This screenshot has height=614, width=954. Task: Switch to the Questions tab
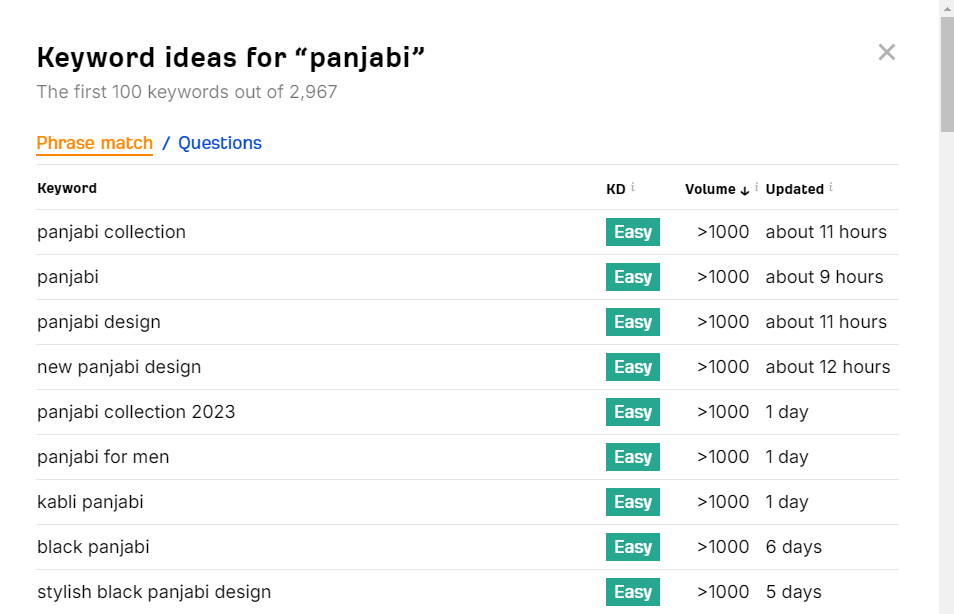click(x=220, y=143)
